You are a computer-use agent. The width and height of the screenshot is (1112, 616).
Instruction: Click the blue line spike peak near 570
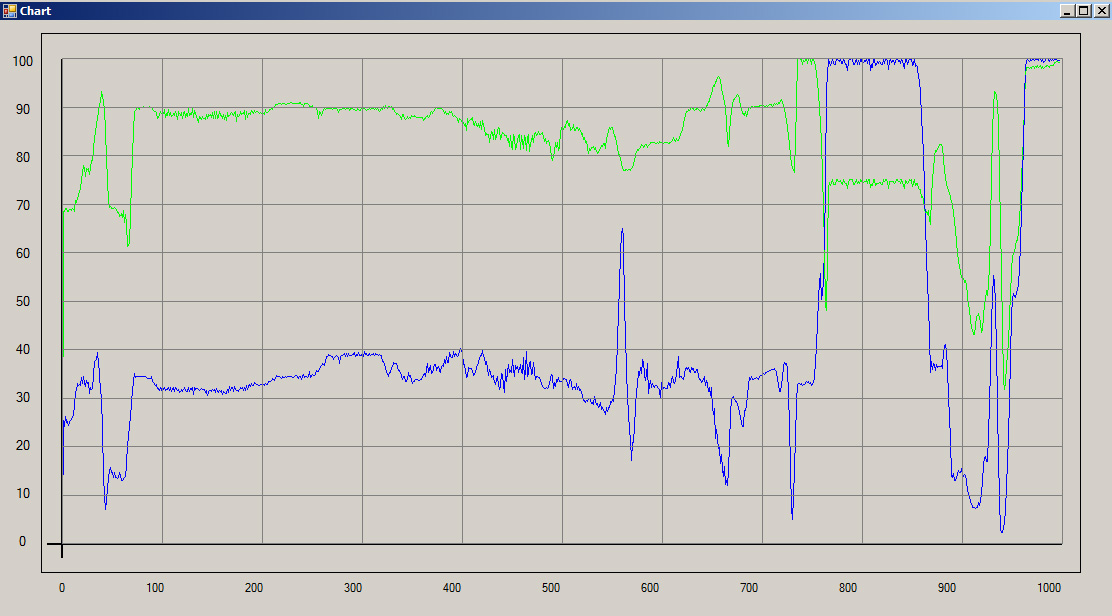622,230
